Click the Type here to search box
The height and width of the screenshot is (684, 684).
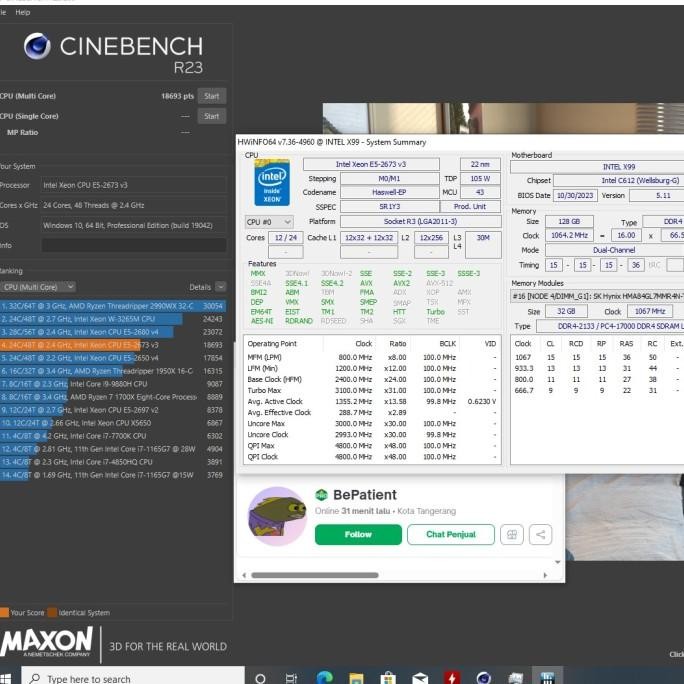coord(133,677)
